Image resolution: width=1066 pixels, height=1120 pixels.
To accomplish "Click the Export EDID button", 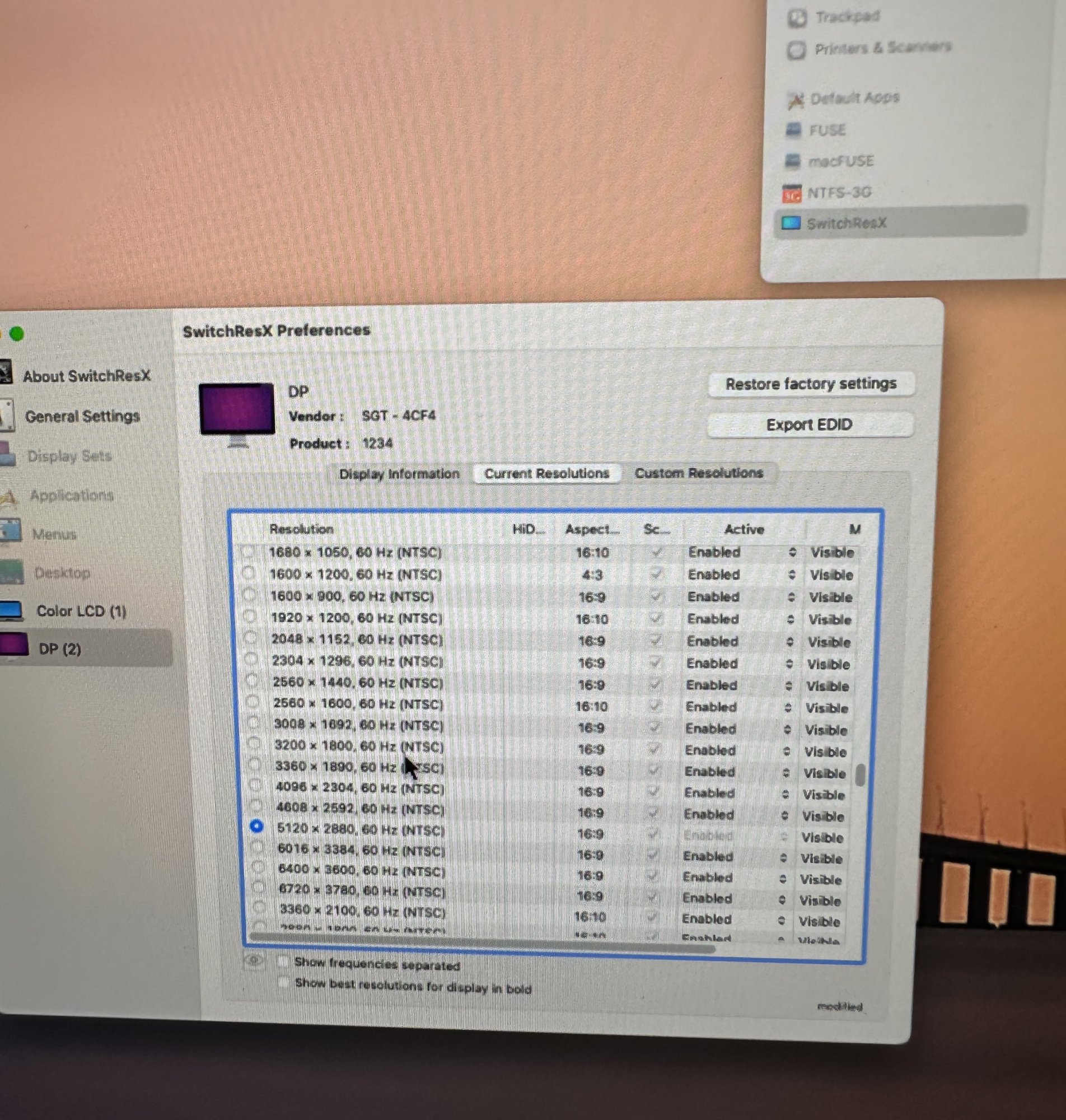I will pos(810,425).
